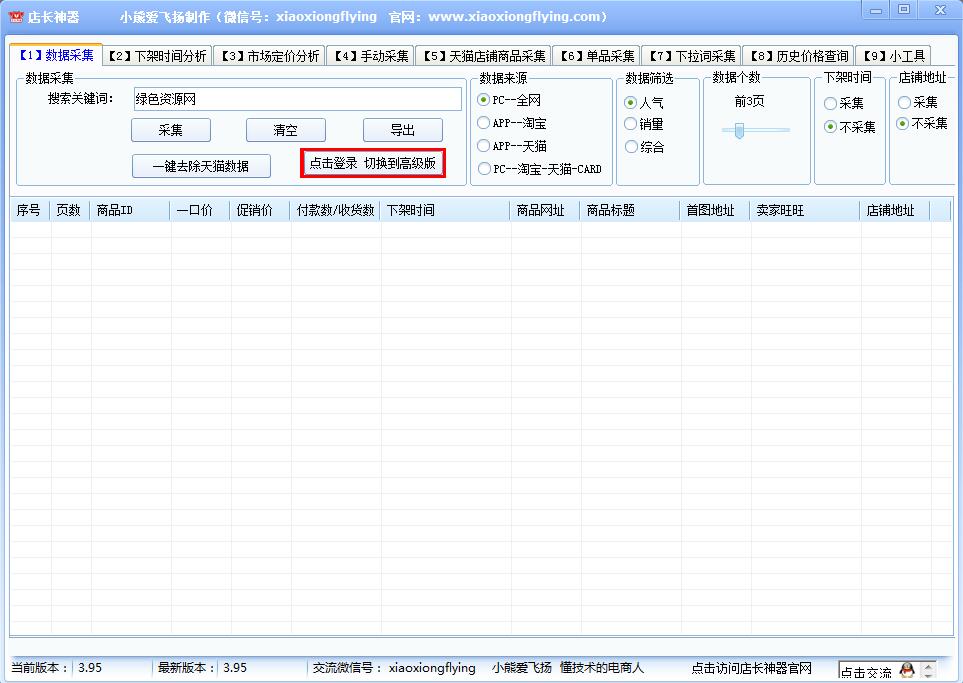Click the 前3页 label
This screenshot has width=963, height=683.
click(x=749, y=101)
